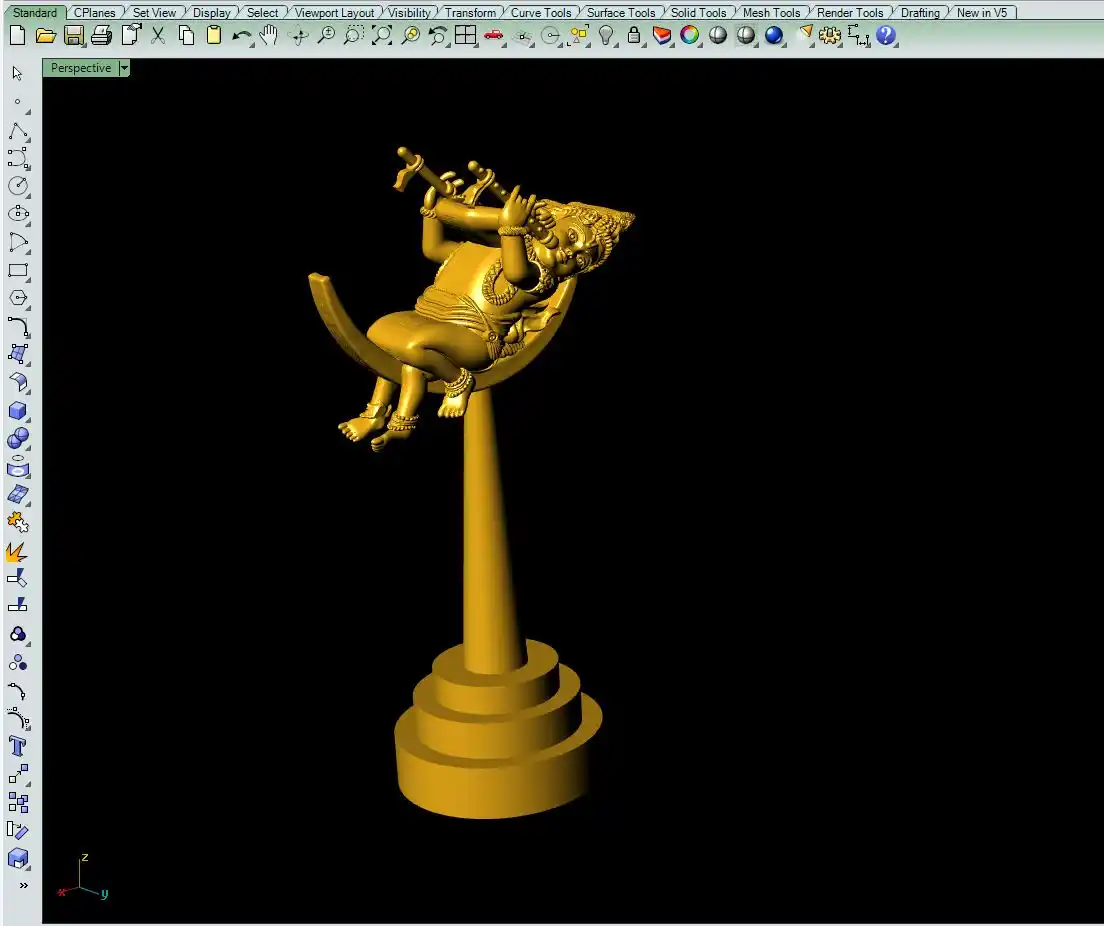
Task: Open the Perspective viewport dropdown arrow
Action: point(124,68)
